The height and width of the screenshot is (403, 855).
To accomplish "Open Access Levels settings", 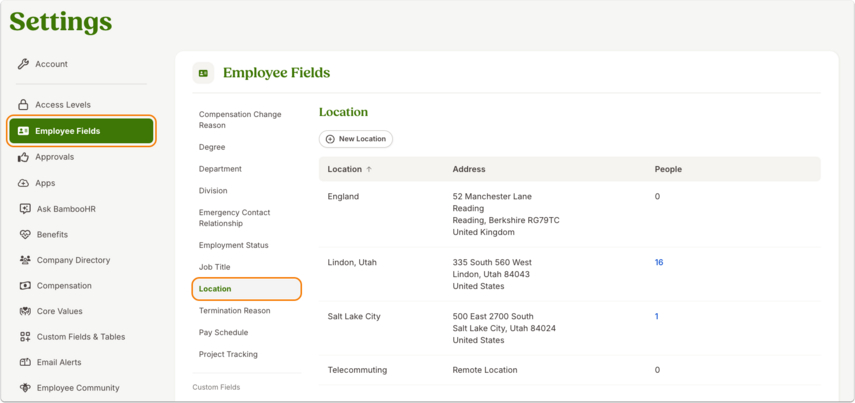I will [x=63, y=105].
